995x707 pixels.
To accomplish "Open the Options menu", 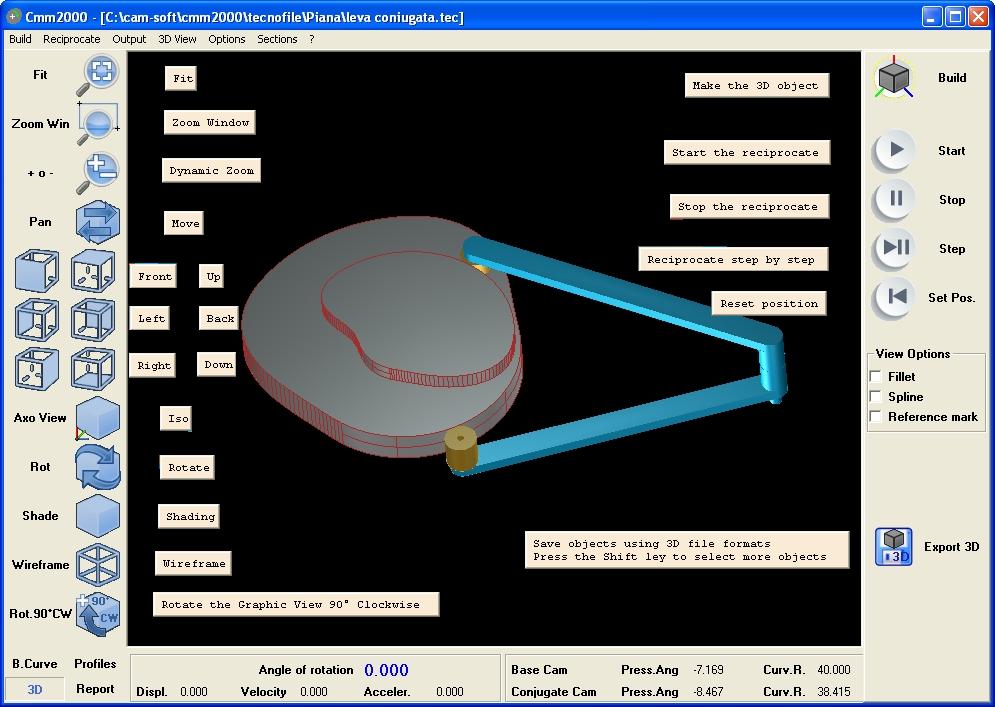I will 227,39.
